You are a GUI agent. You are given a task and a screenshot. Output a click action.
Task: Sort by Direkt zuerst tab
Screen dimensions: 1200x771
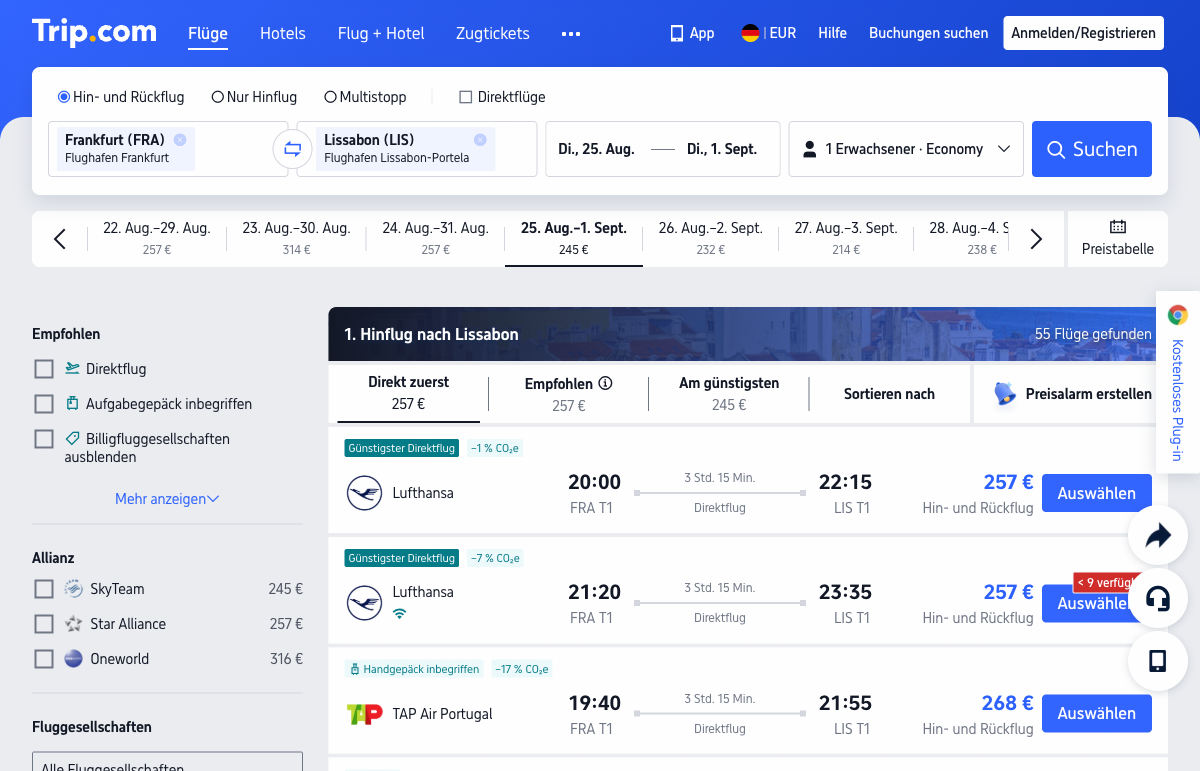(x=408, y=394)
